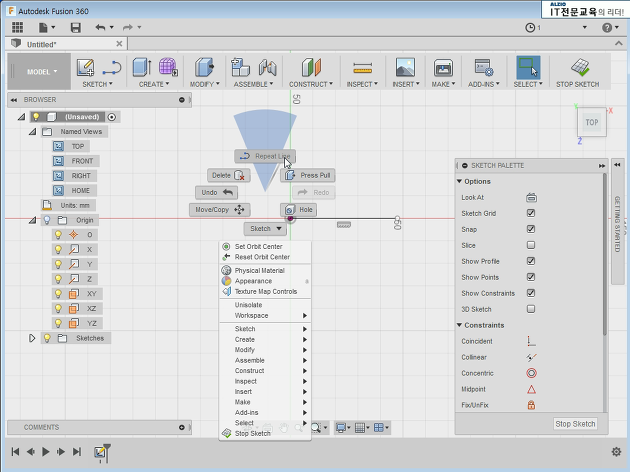This screenshot has width=630, height=472.
Task: Click the Create Form purple sphere icon
Action: 168,67
